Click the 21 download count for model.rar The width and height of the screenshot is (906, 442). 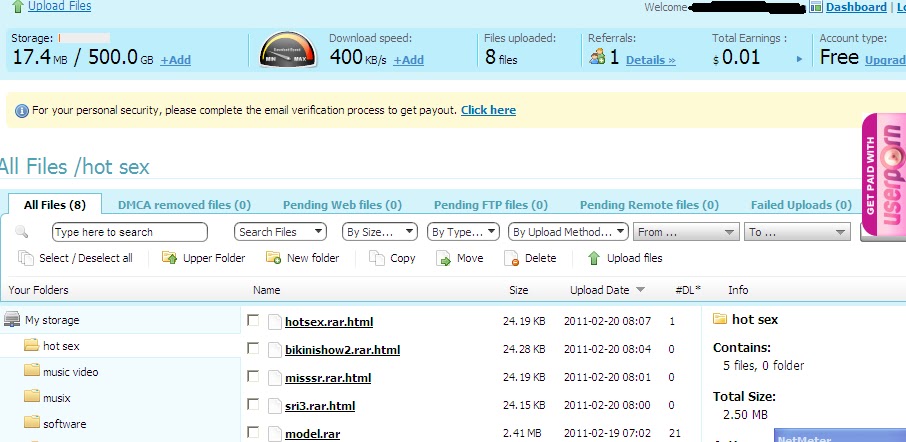pyautogui.click(x=674, y=432)
